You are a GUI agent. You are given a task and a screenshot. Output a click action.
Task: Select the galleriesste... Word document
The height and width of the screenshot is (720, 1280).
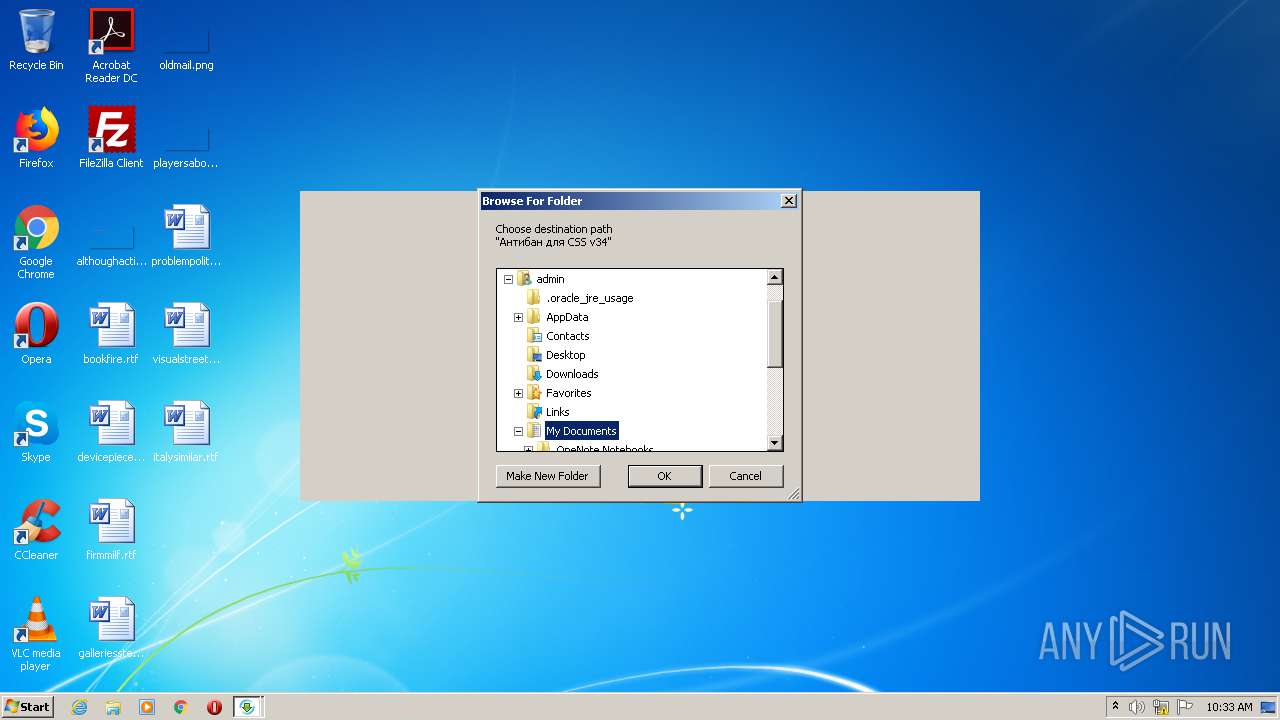click(x=111, y=628)
